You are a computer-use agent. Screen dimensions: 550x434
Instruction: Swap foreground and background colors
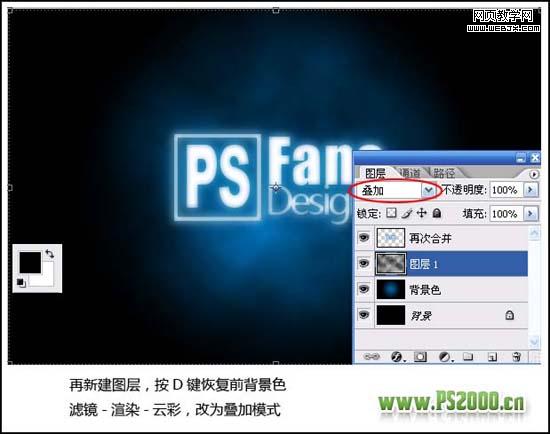click(x=50, y=253)
